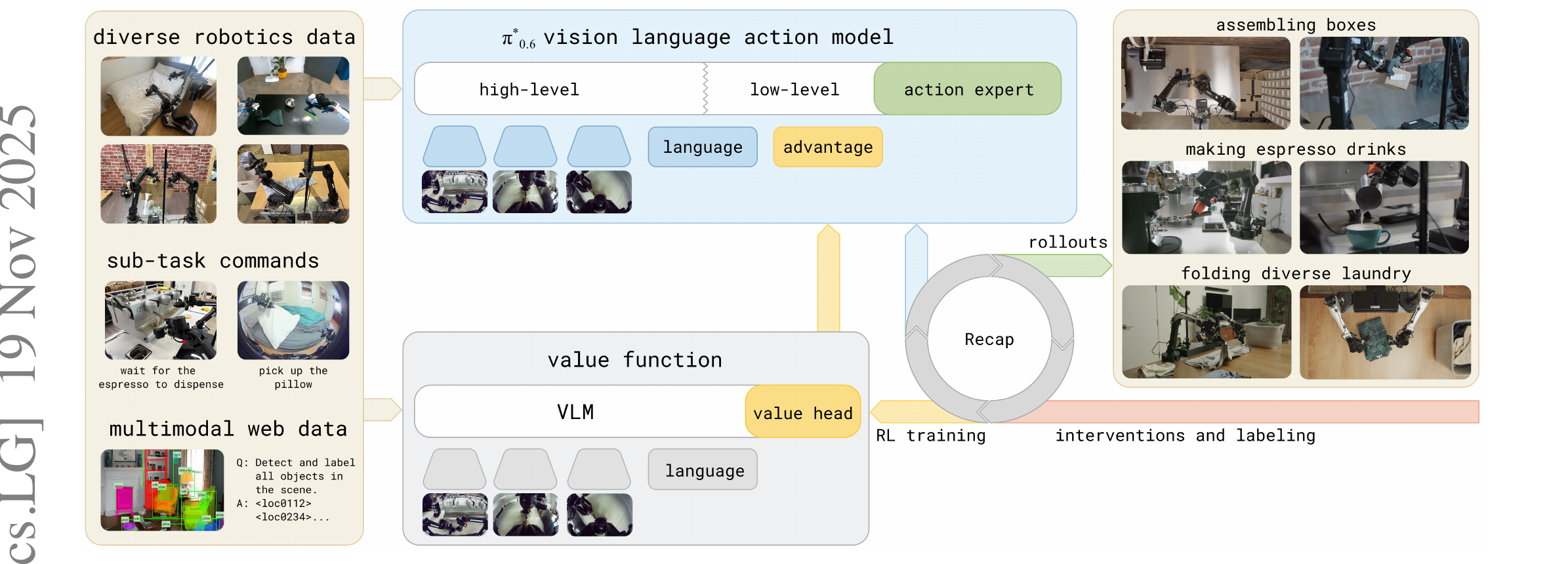
Task: Click the 'RL training' label
Action: point(931,435)
